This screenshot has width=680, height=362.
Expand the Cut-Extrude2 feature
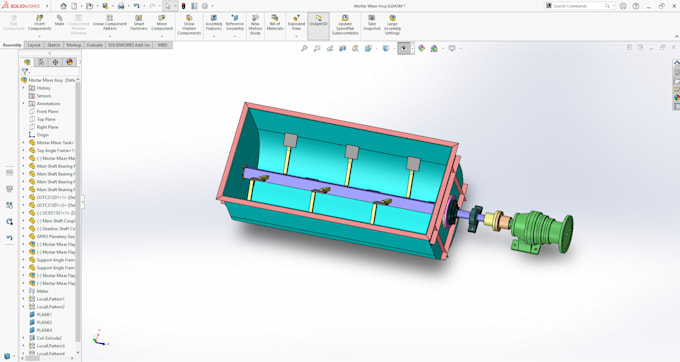point(23,338)
